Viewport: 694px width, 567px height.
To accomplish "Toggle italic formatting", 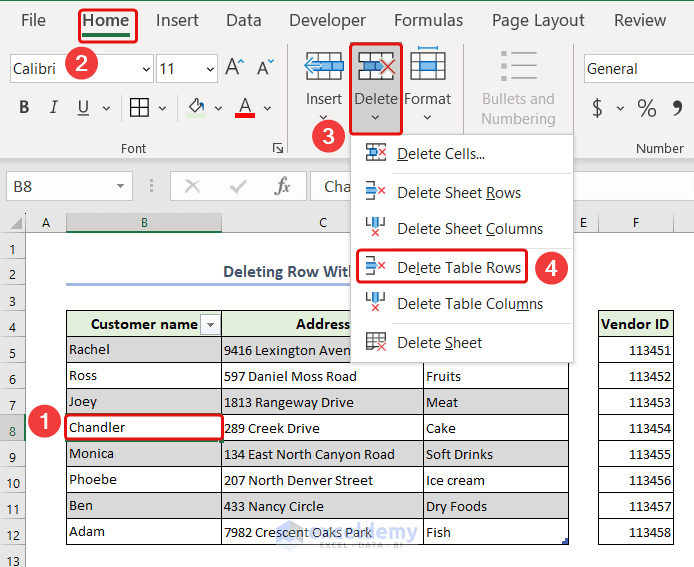I will [54, 108].
